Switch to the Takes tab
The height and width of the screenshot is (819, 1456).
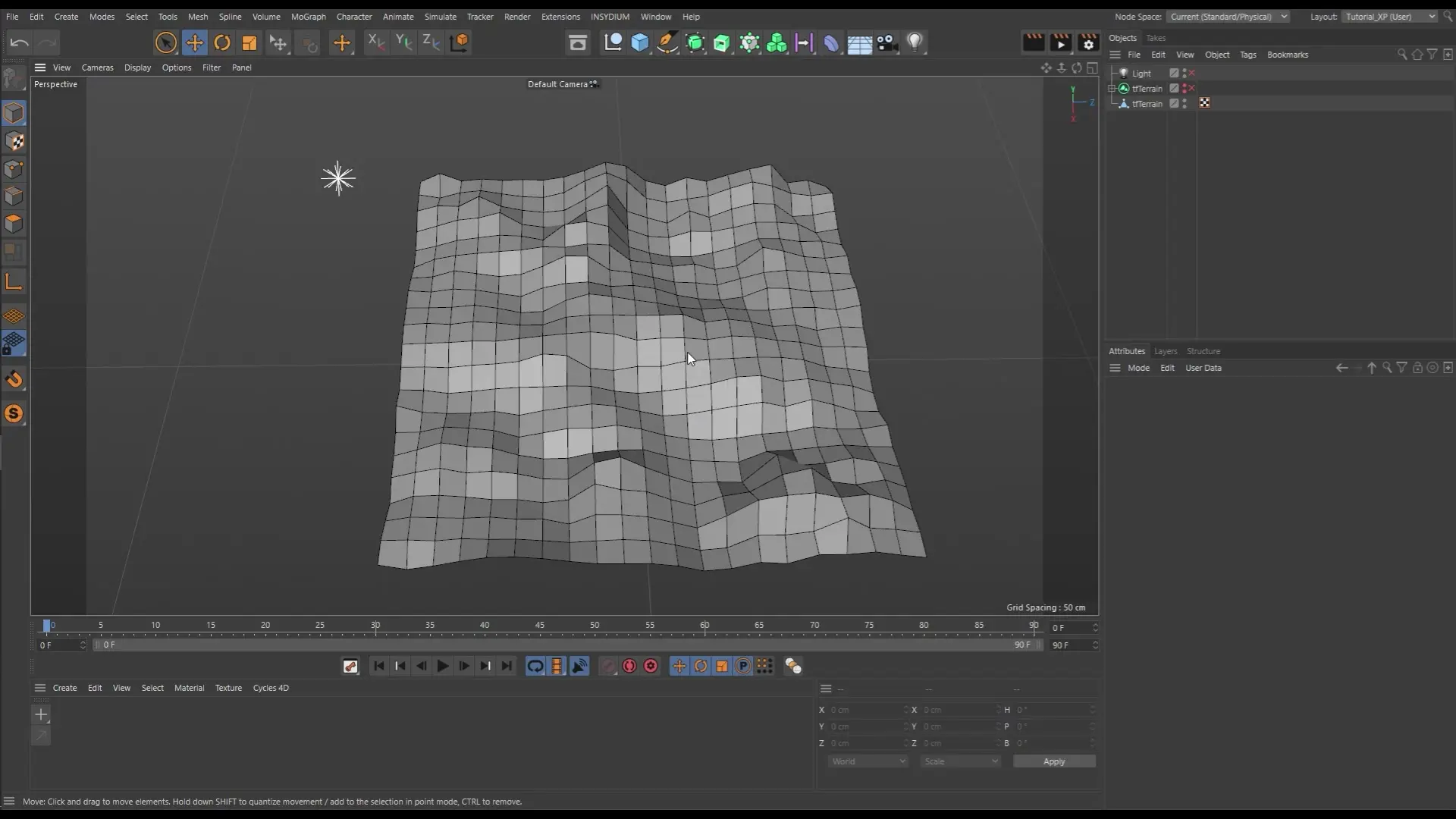pyautogui.click(x=1156, y=38)
